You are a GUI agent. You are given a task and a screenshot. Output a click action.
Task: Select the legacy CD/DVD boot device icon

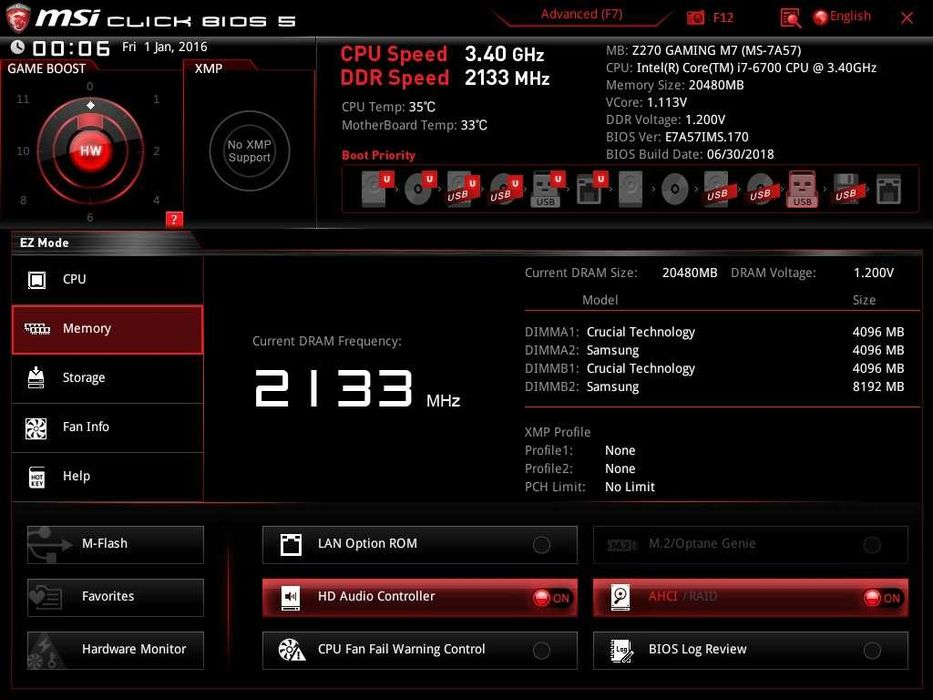click(675, 189)
